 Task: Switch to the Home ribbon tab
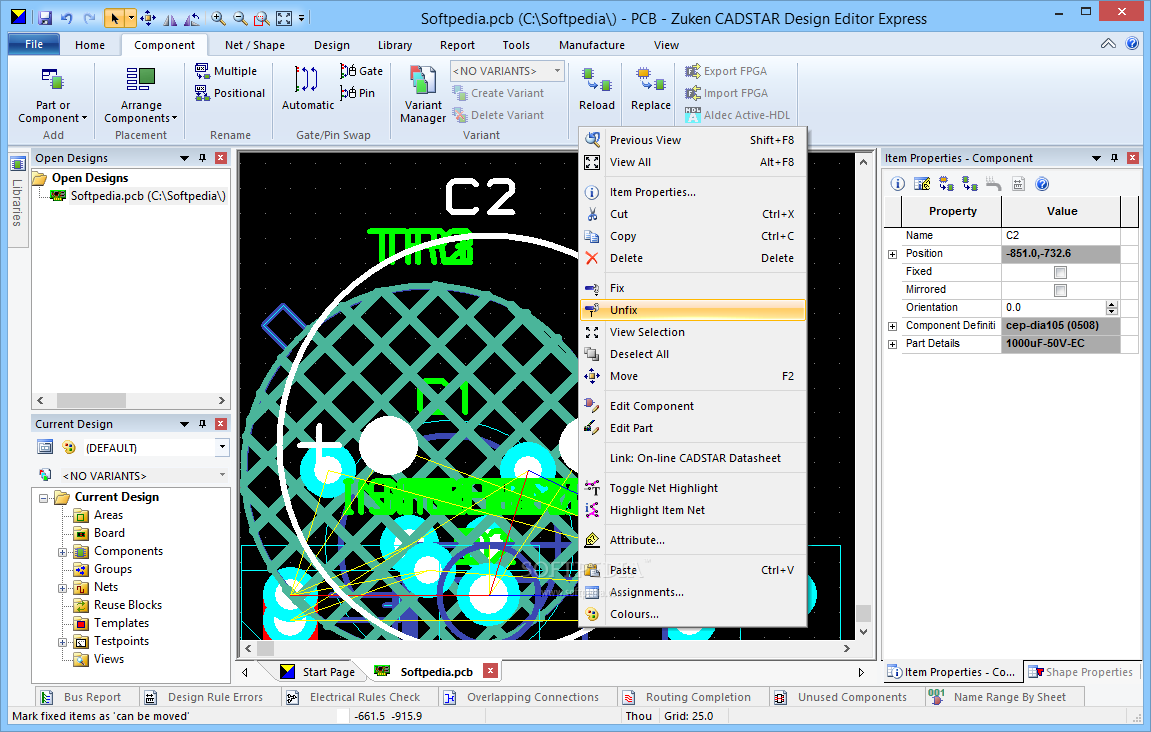(x=90, y=45)
